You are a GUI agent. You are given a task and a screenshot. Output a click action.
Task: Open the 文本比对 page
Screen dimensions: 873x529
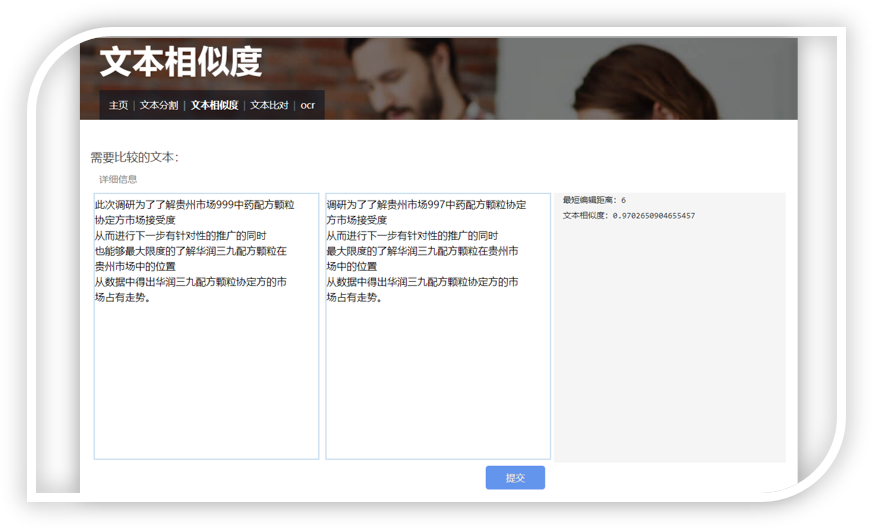point(269,105)
